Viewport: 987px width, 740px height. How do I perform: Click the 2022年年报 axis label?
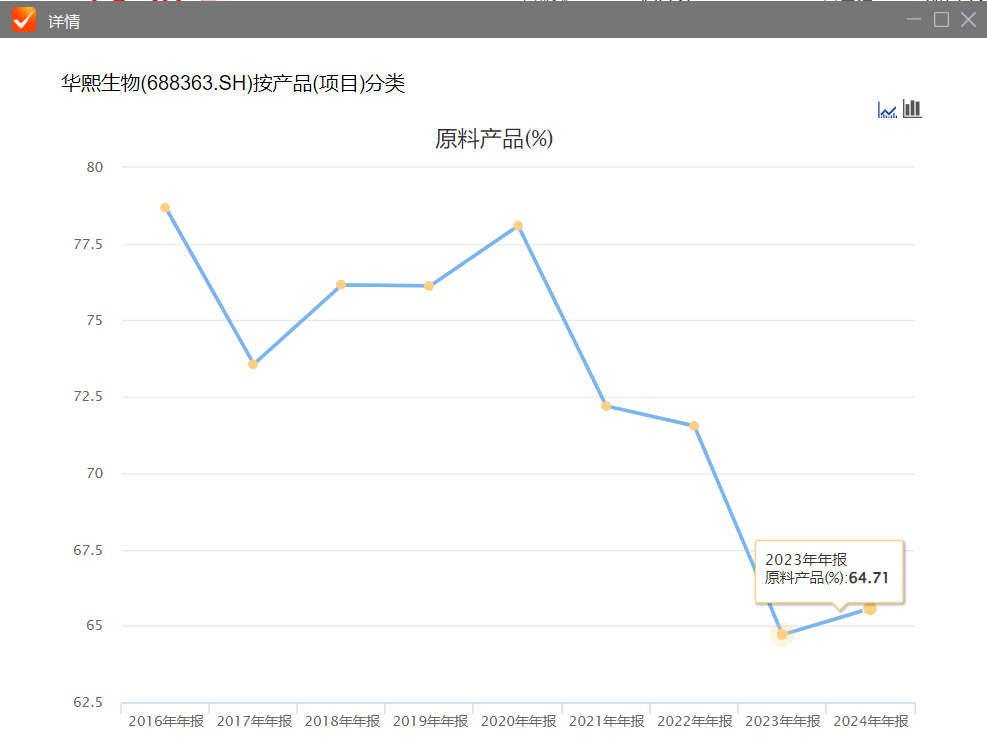[x=695, y=721]
